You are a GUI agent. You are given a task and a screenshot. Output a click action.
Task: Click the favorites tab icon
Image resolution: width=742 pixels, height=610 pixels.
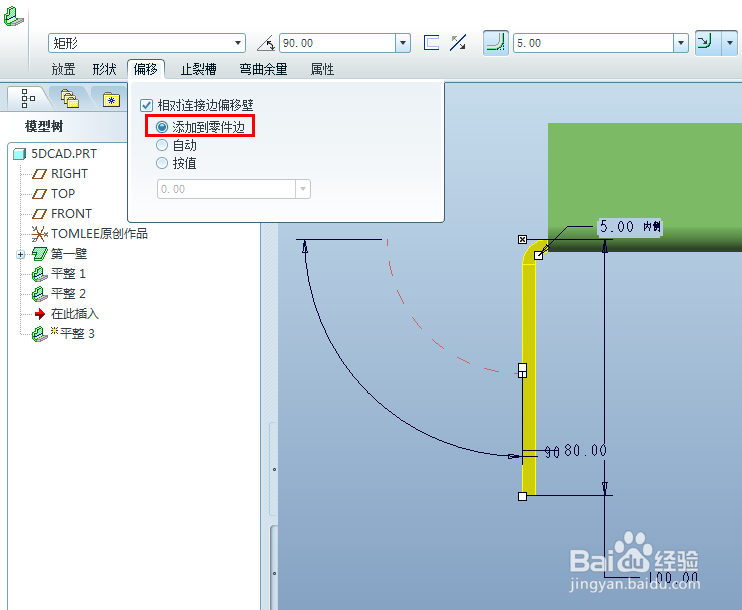[x=111, y=99]
